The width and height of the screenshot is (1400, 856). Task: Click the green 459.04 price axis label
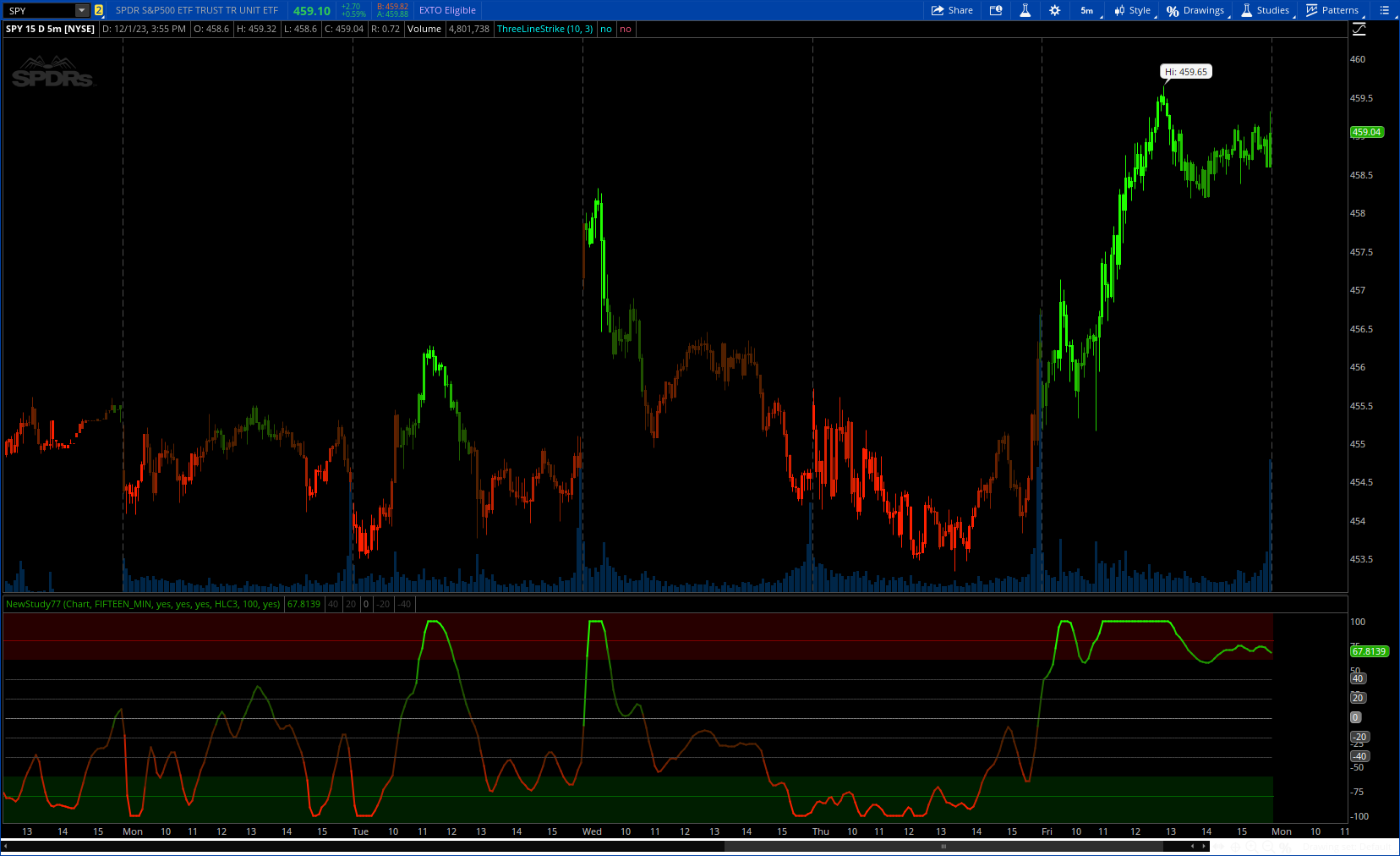[x=1366, y=132]
